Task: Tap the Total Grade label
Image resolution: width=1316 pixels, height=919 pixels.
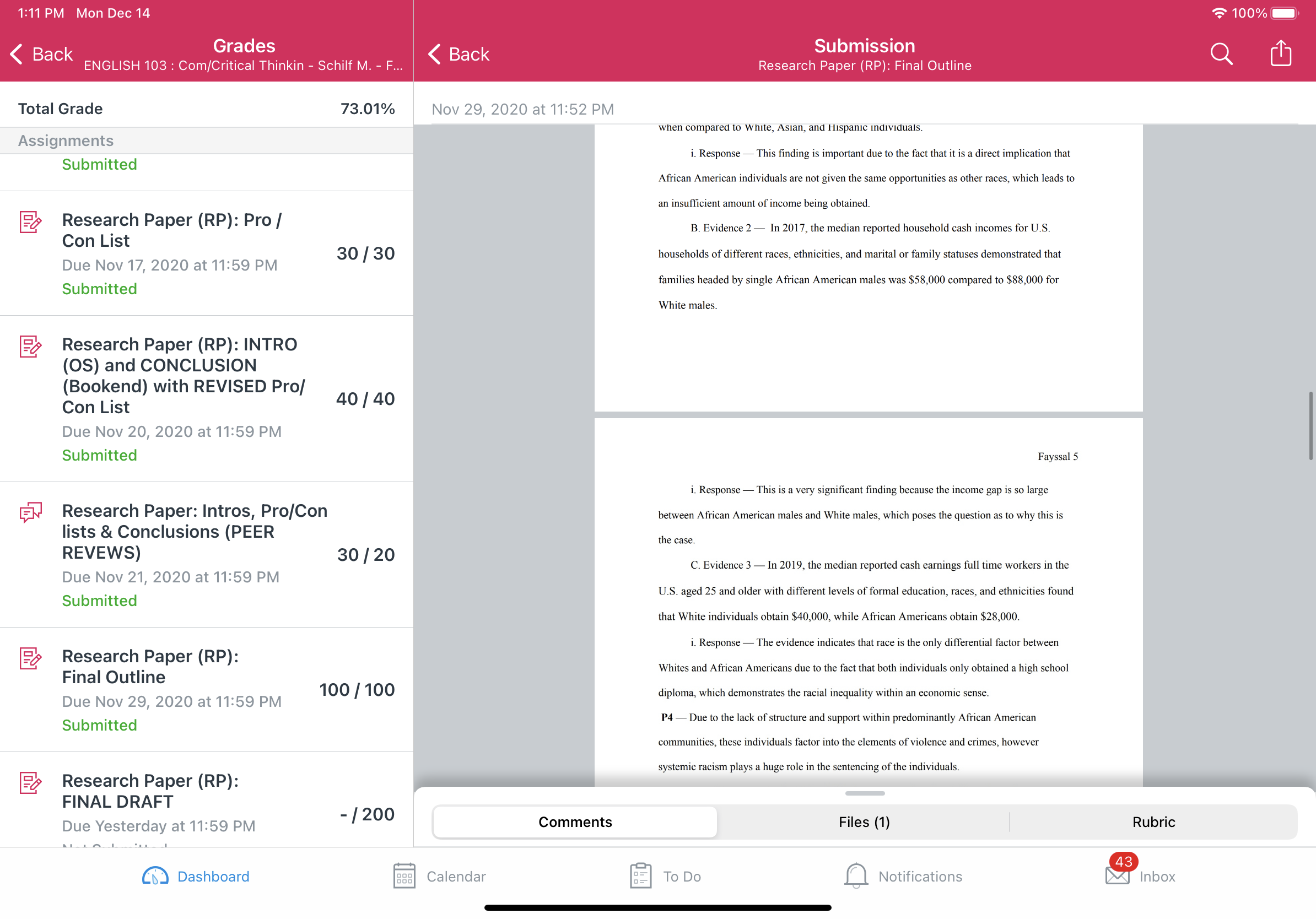Action: click(60, 109)
